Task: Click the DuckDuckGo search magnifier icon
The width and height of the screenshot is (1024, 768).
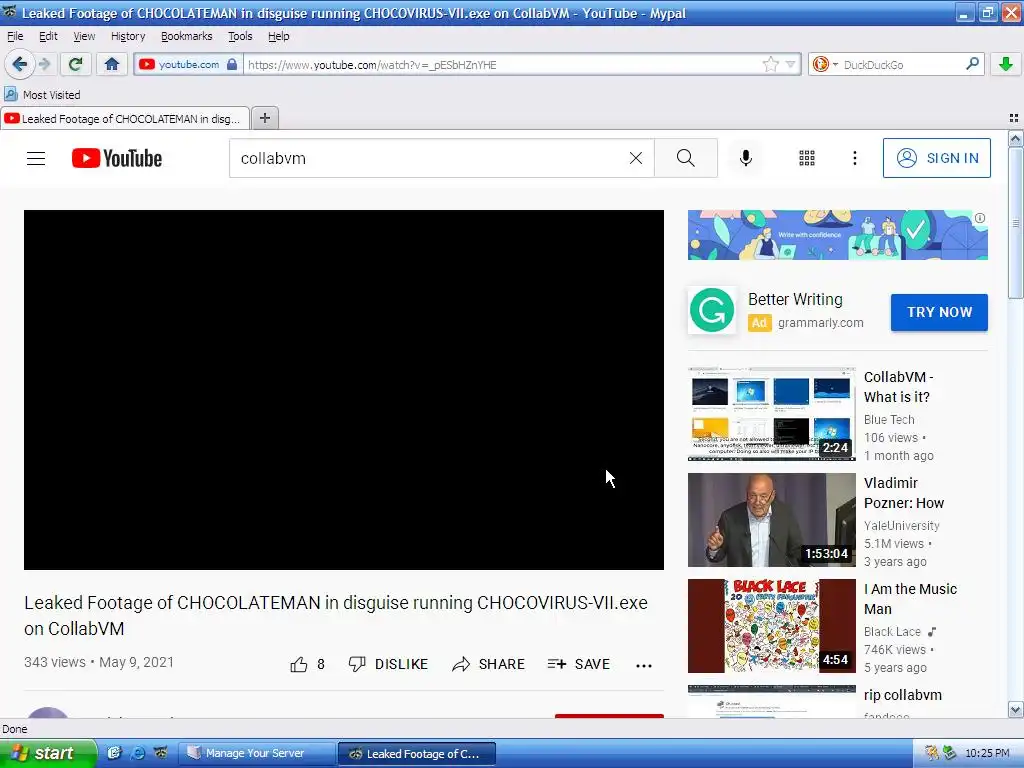Action: (972, 64)
